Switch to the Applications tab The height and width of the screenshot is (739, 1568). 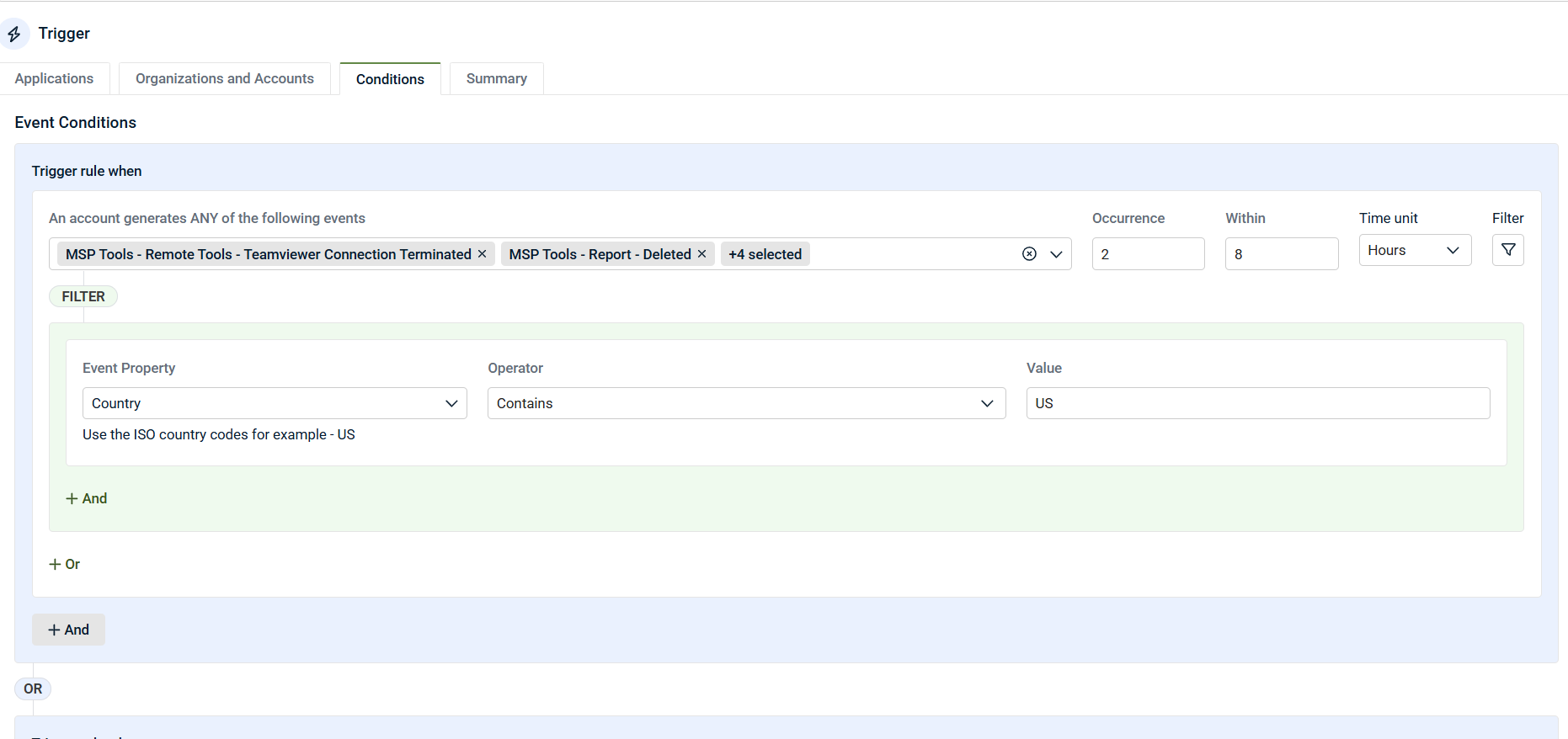tap(54, 79)
